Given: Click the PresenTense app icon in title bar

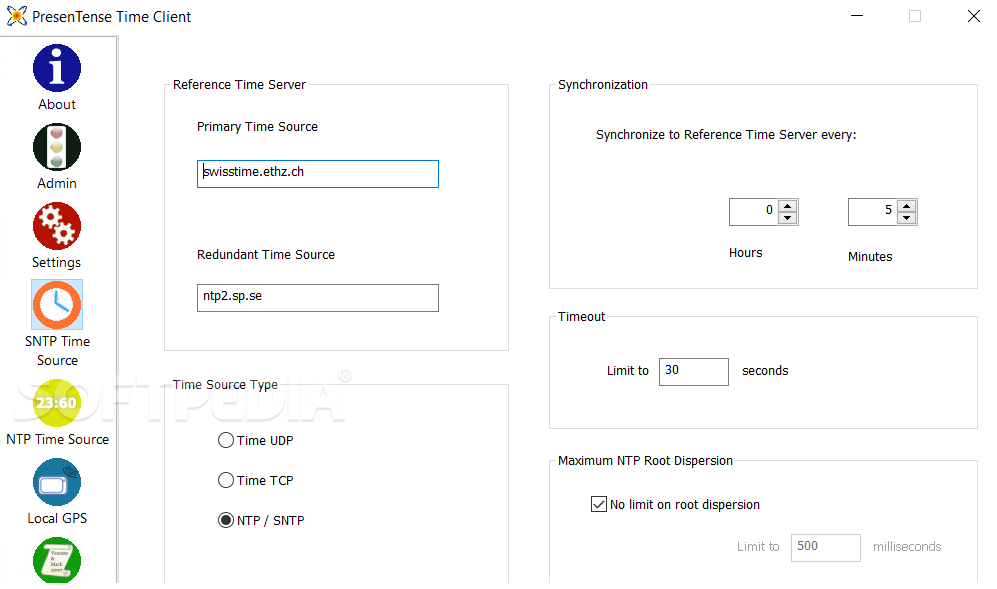Looking at the screenshot, I should coord(17,16).
